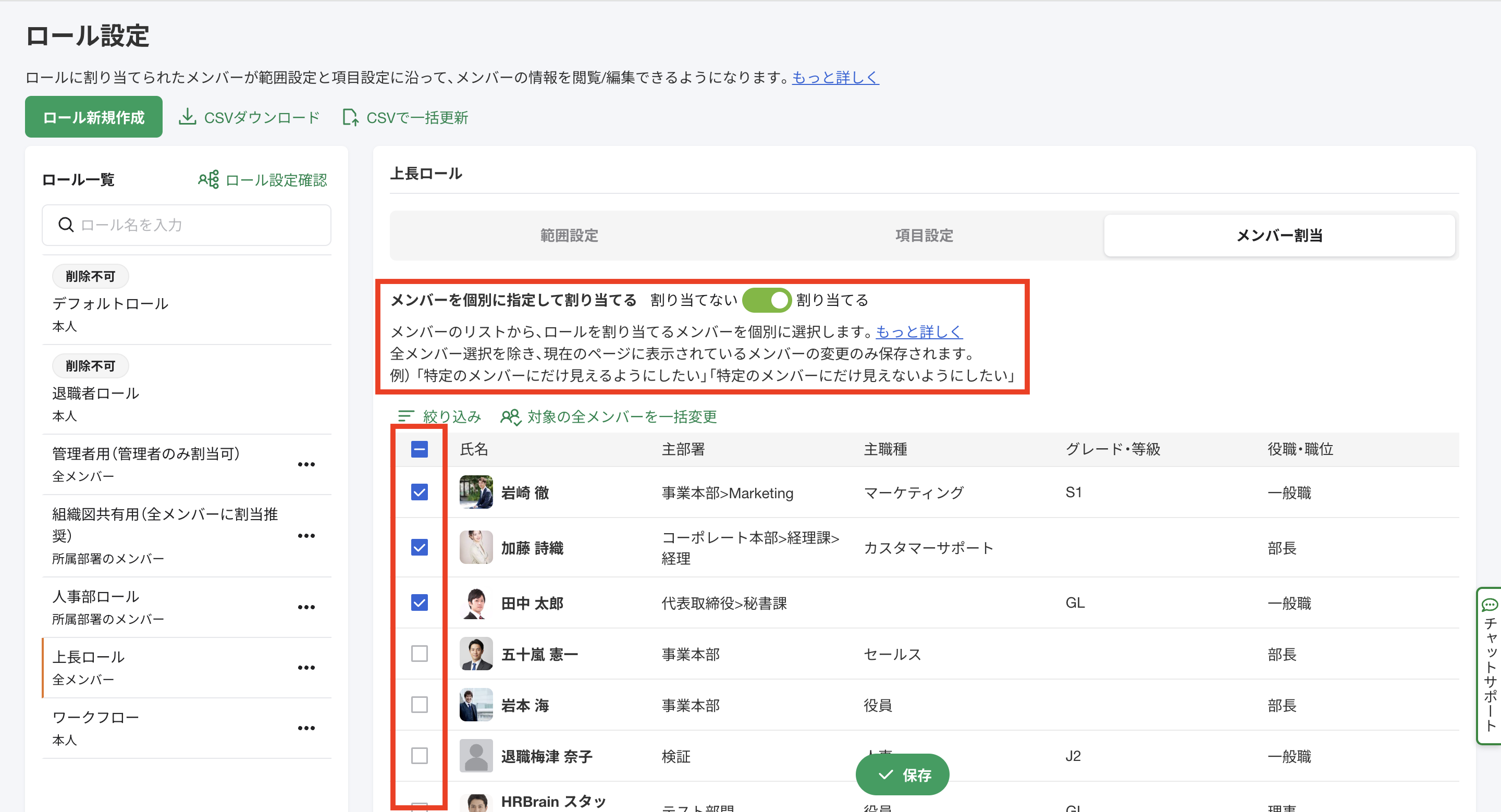Click 対象の全メンバーを一括変更 people icon
Image resolution: width=1501 pixels, height=812 pixels.
(x=510, y=416)
